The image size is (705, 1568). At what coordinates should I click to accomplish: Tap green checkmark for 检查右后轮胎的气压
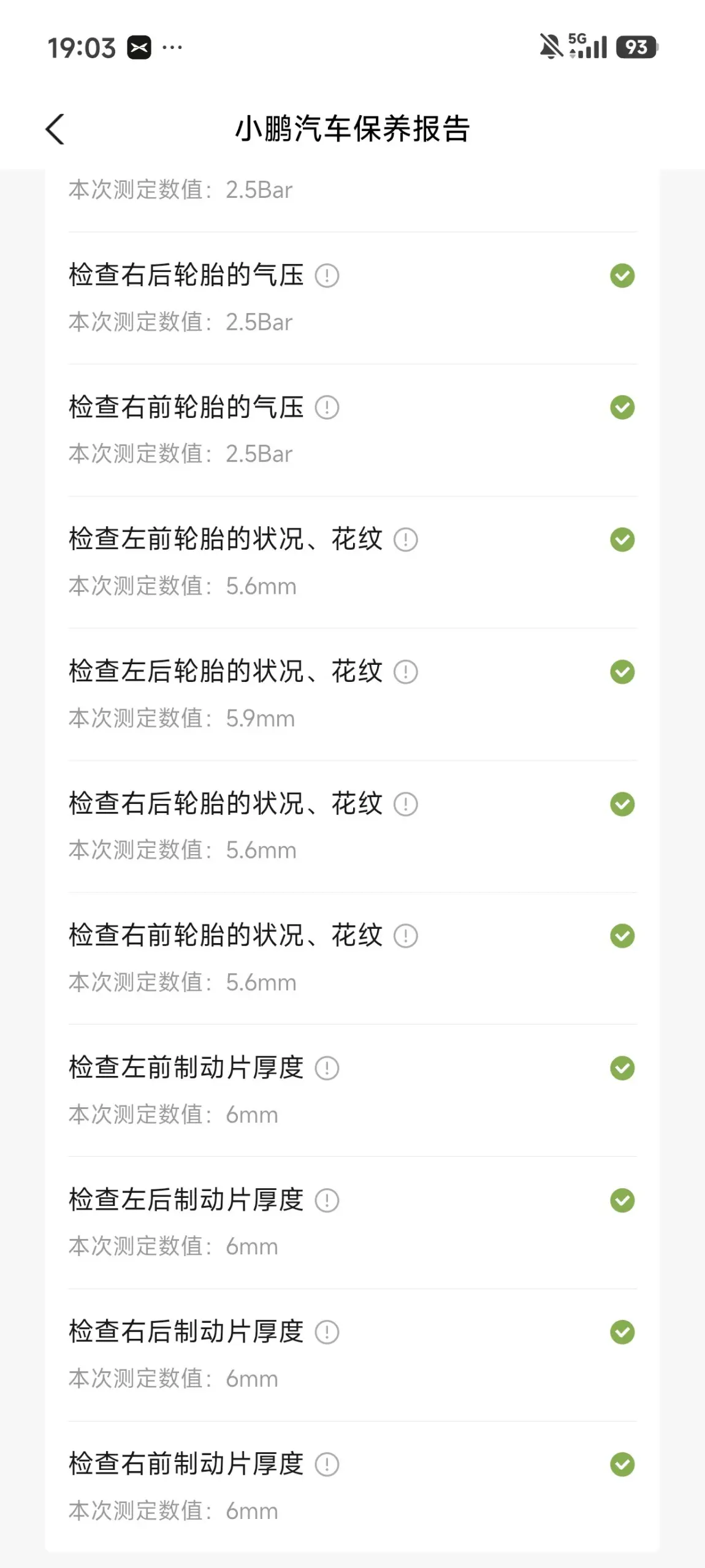[622, 276]
